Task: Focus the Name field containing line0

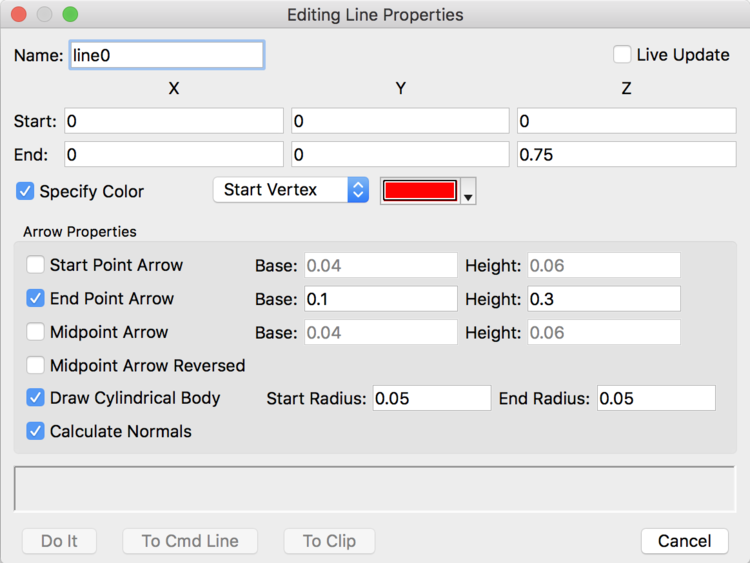Action: tap(167, 55)
